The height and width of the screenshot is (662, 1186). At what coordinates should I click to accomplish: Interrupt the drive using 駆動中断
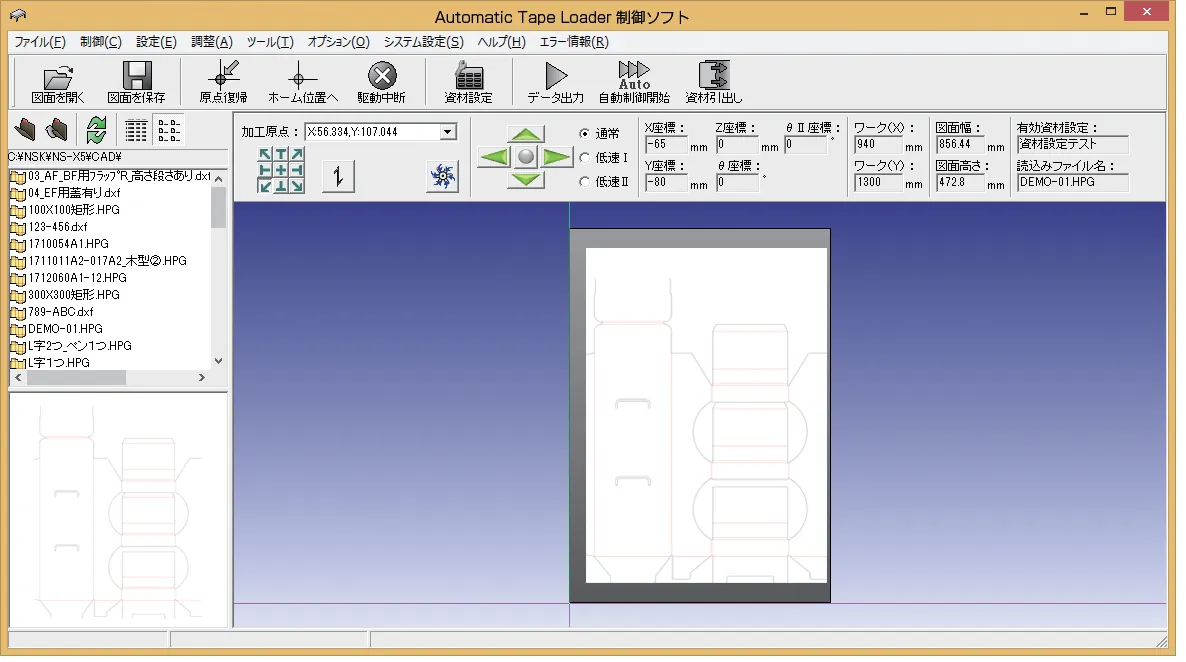click(382, 81)
